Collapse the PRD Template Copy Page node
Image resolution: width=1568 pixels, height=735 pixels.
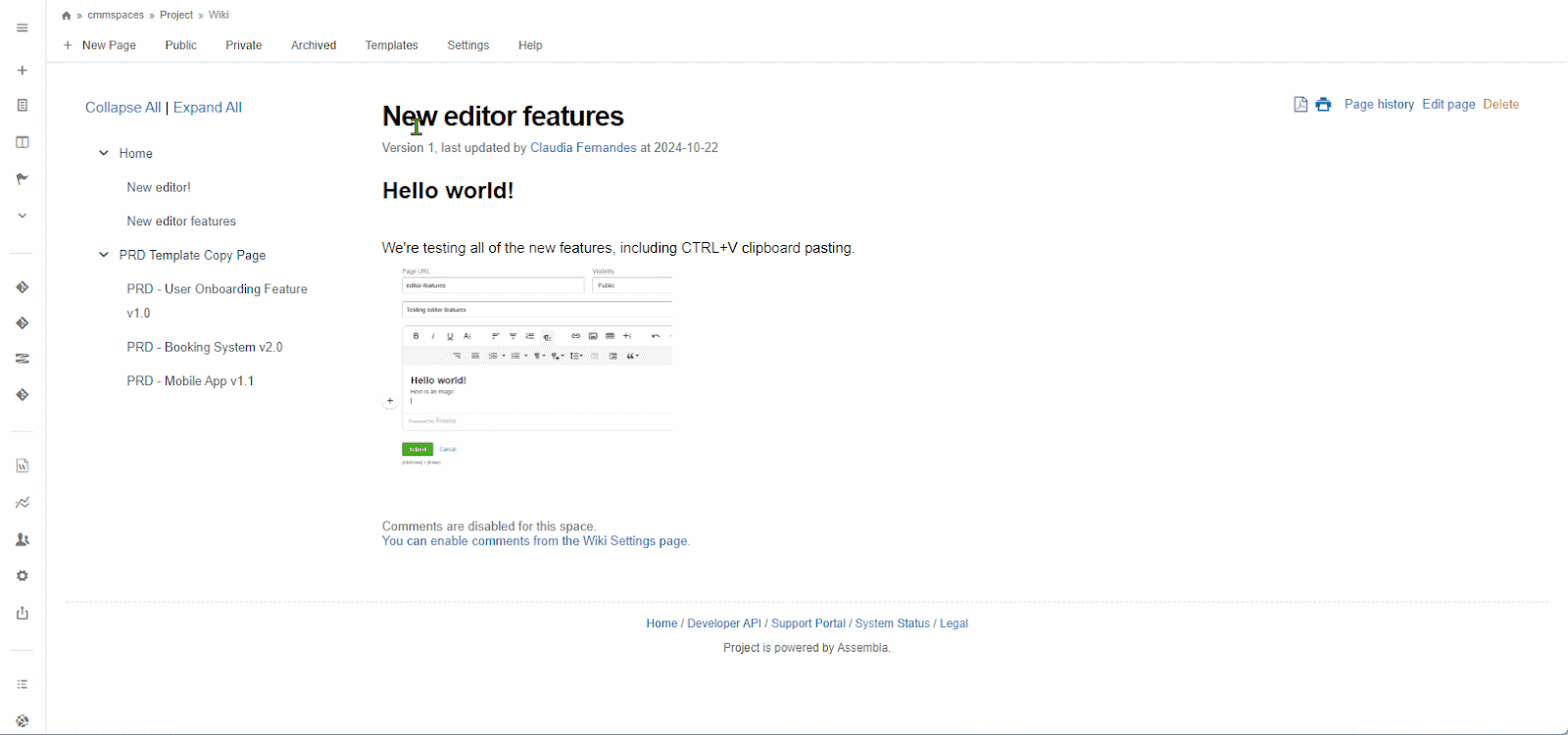[x=104, y=255]
